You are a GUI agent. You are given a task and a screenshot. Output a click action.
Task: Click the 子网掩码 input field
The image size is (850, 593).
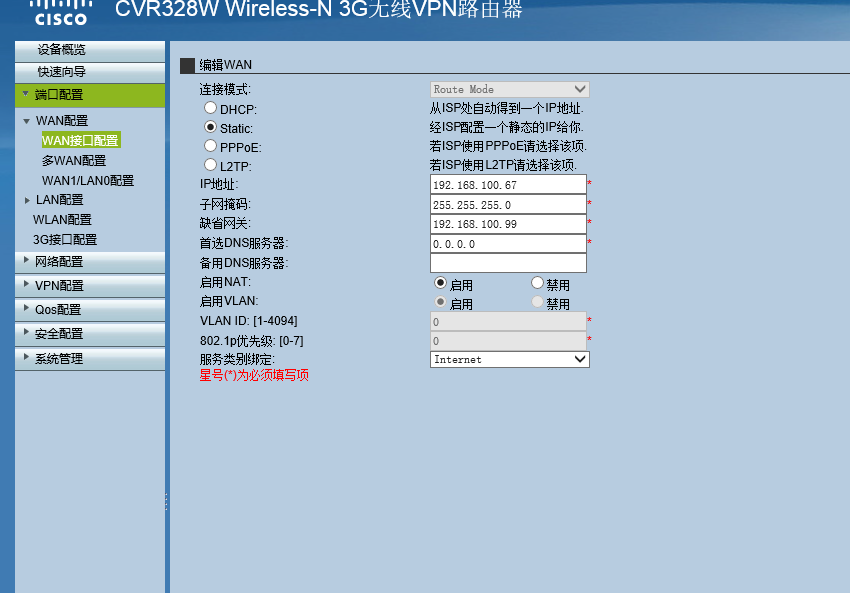point(508,204)
